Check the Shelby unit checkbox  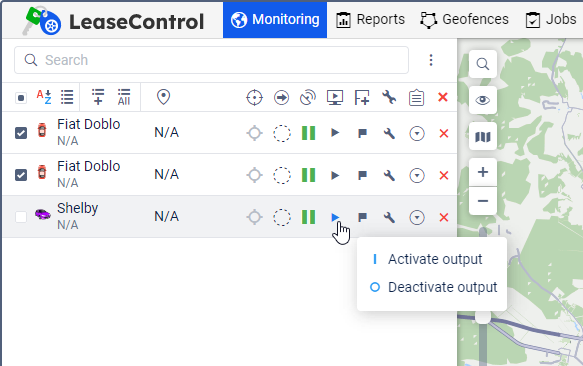(x=21, y=217)
